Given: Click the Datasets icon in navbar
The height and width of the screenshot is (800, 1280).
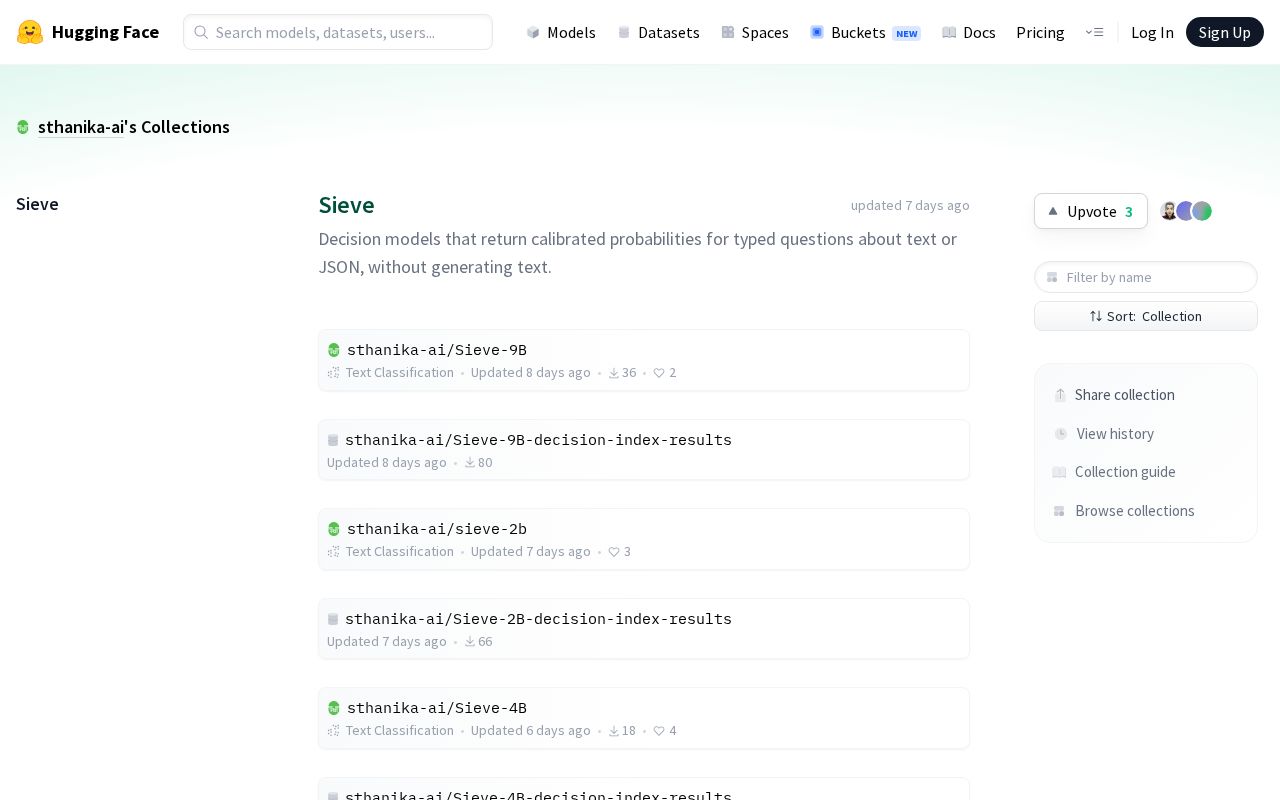Looking at the screenshot, I should (624, 32).
